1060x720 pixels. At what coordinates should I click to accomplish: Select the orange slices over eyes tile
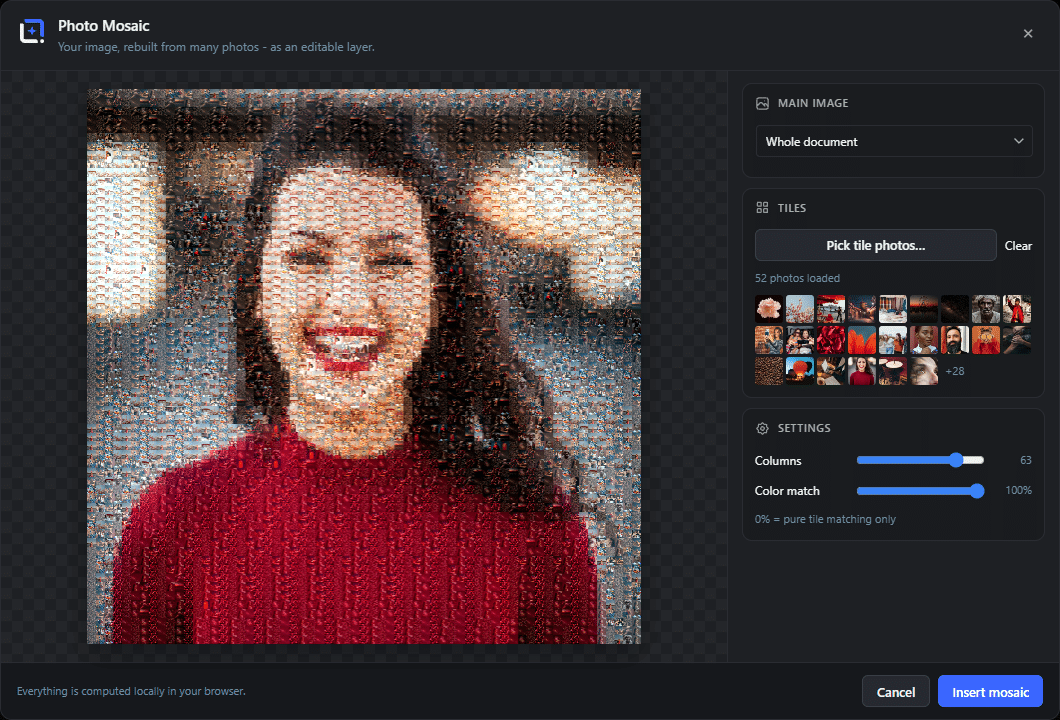pos(986,340)
